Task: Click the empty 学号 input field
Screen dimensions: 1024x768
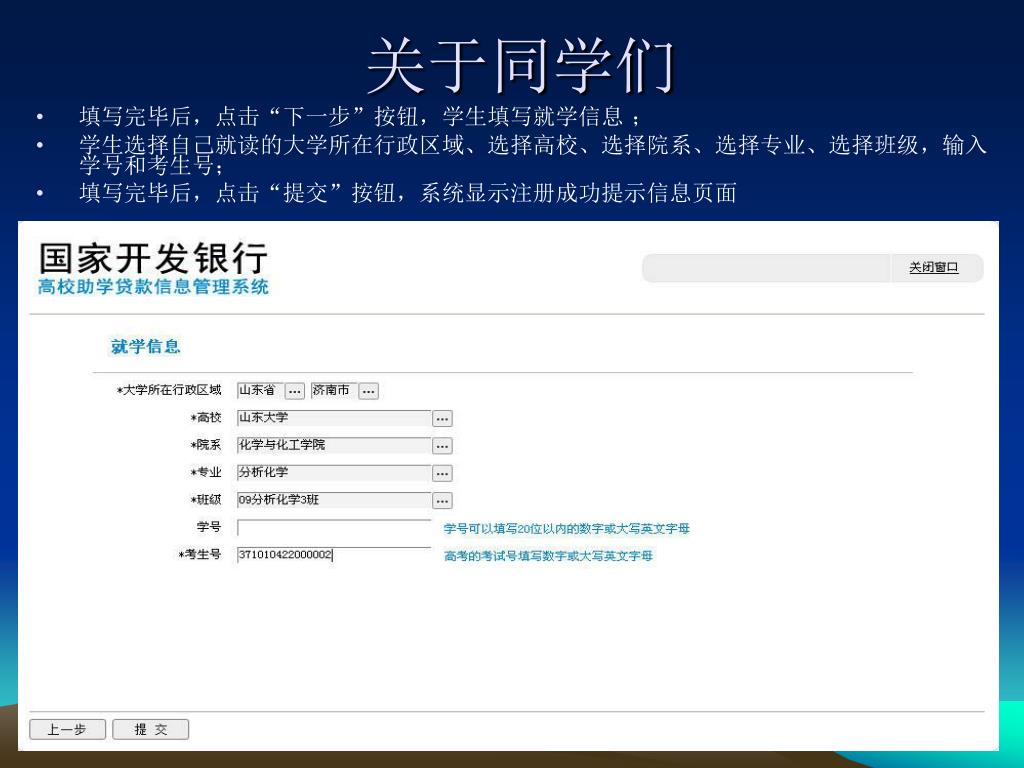Action: (334, 528)
